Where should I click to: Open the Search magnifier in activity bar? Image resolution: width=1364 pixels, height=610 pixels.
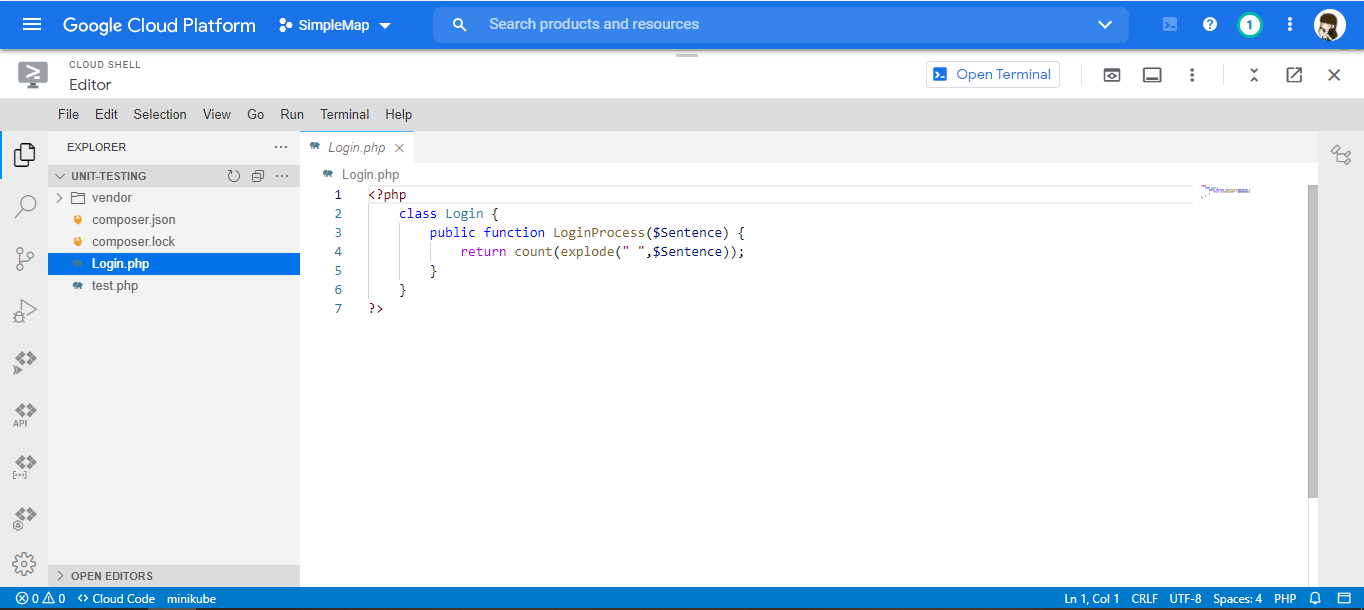click(x=24, y=207)
